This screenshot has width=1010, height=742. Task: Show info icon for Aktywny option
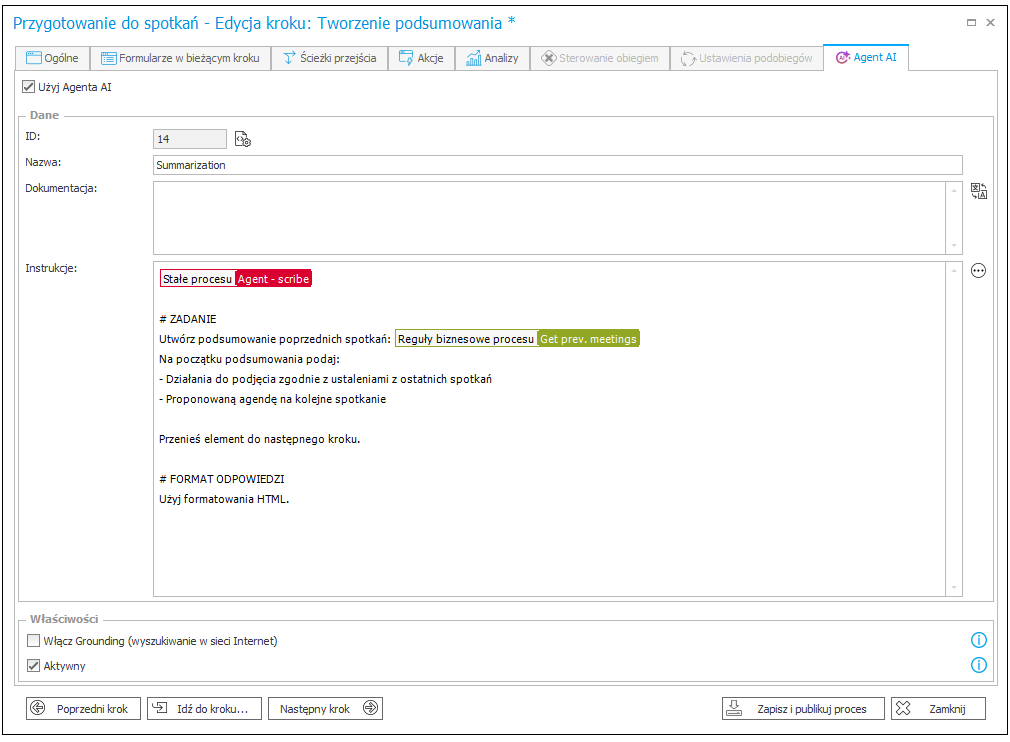coord(979,665)
